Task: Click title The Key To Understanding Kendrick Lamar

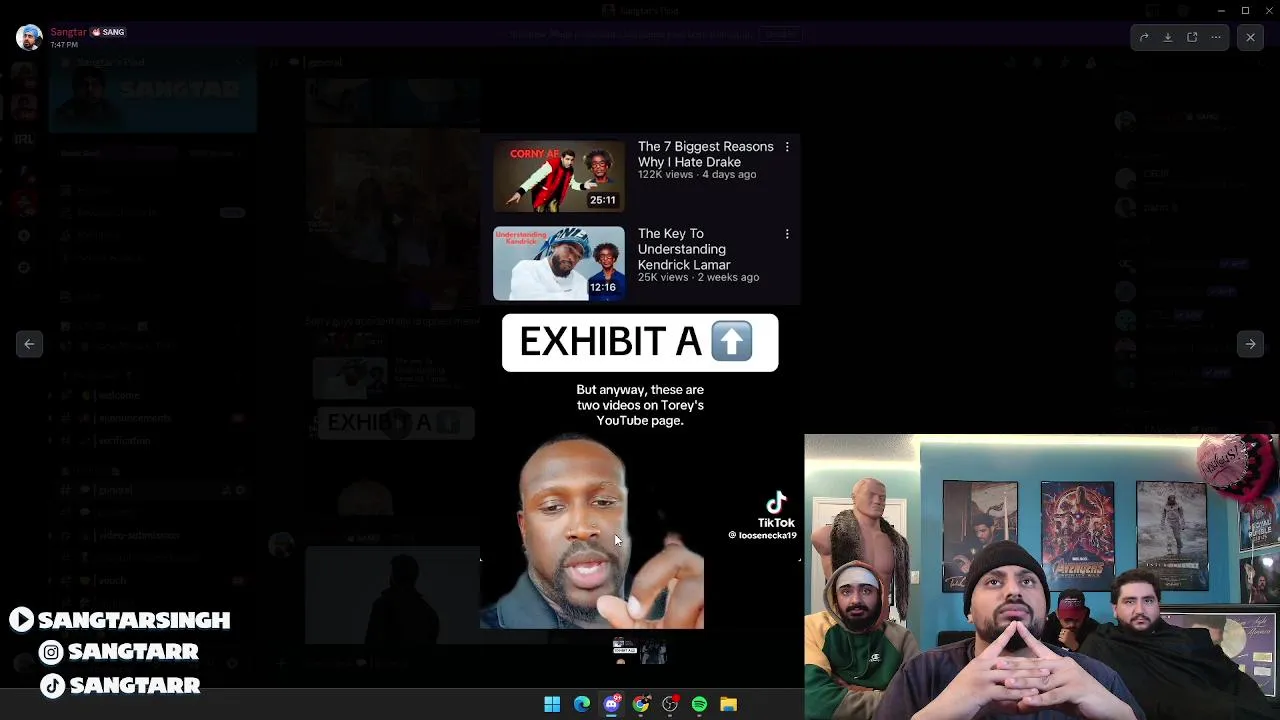Action: coord(684,249)
